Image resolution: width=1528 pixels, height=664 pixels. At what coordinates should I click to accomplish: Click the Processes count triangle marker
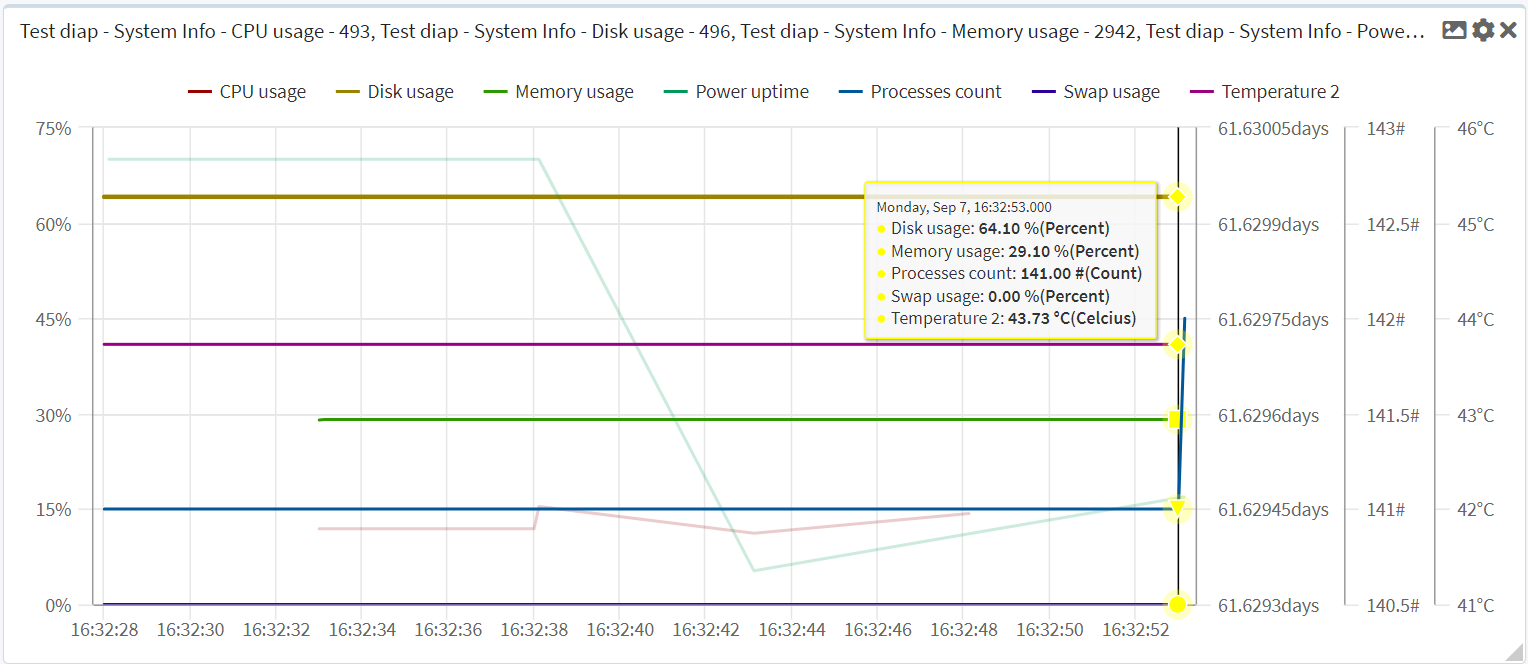1178,508
